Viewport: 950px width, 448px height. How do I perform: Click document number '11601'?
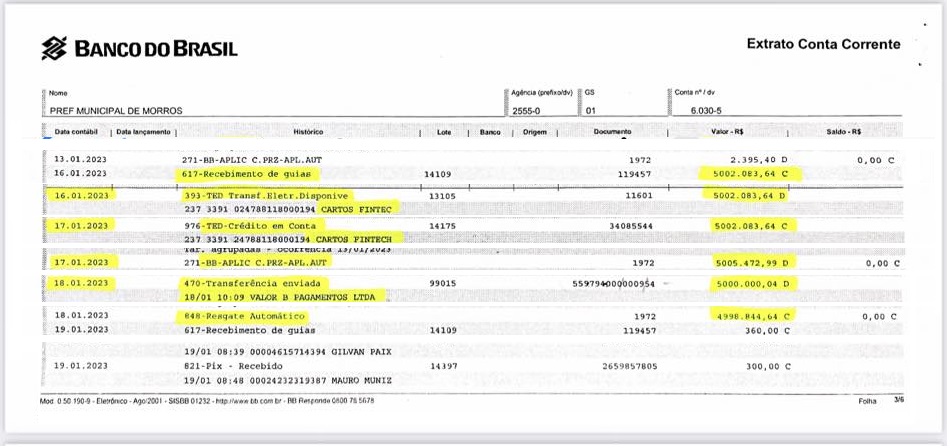[639, 196]
